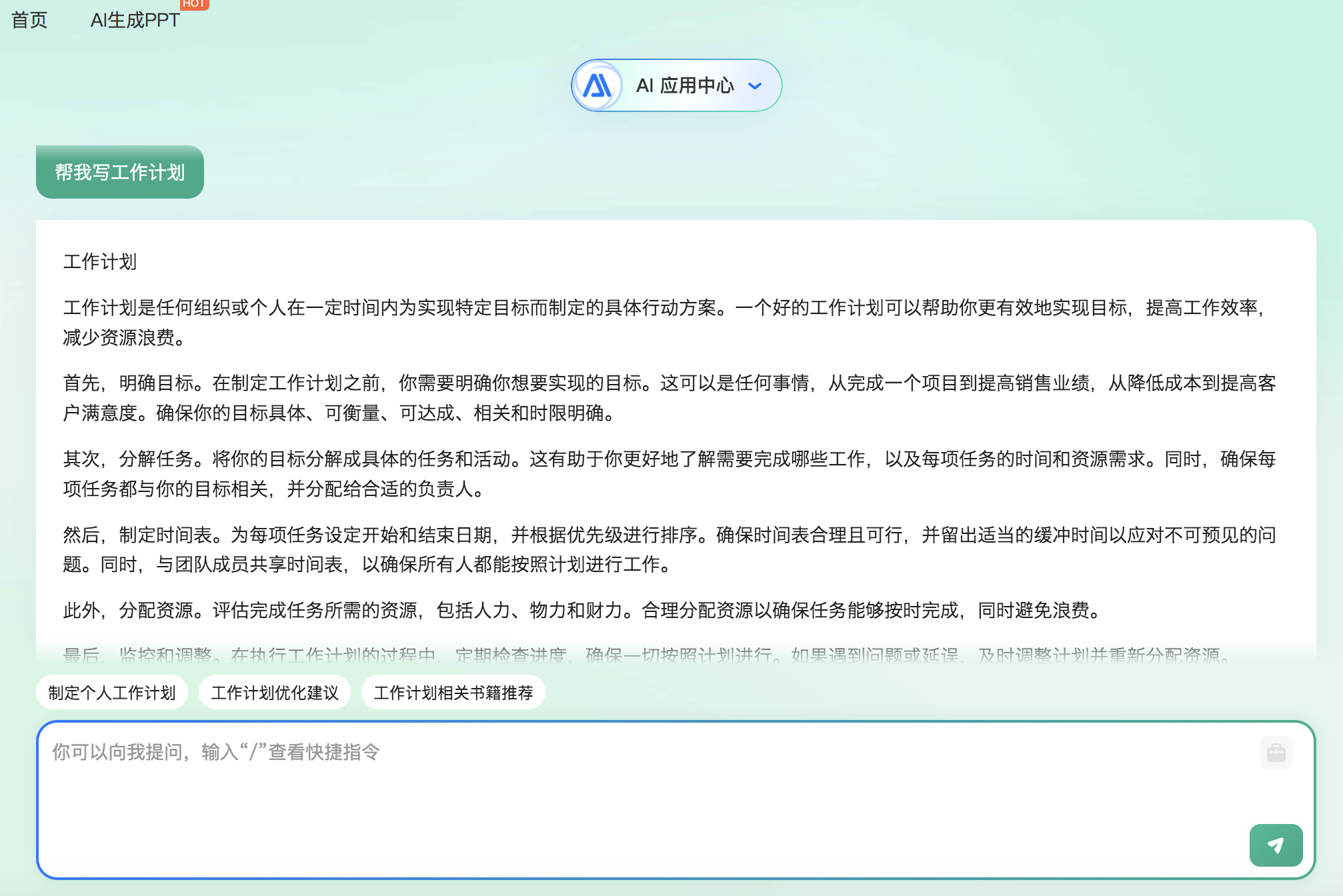Click the AI 应用中心 label
The width and height of the screenshot is (1343, 896).
(x=685, y=85)
